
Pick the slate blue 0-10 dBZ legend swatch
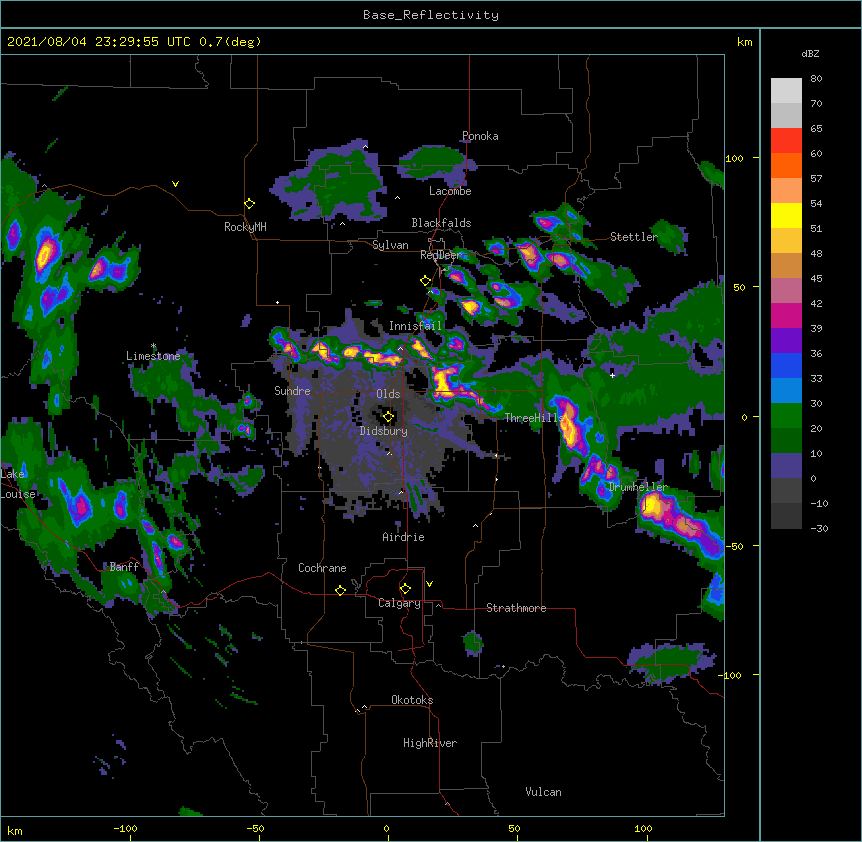[786, 466]
